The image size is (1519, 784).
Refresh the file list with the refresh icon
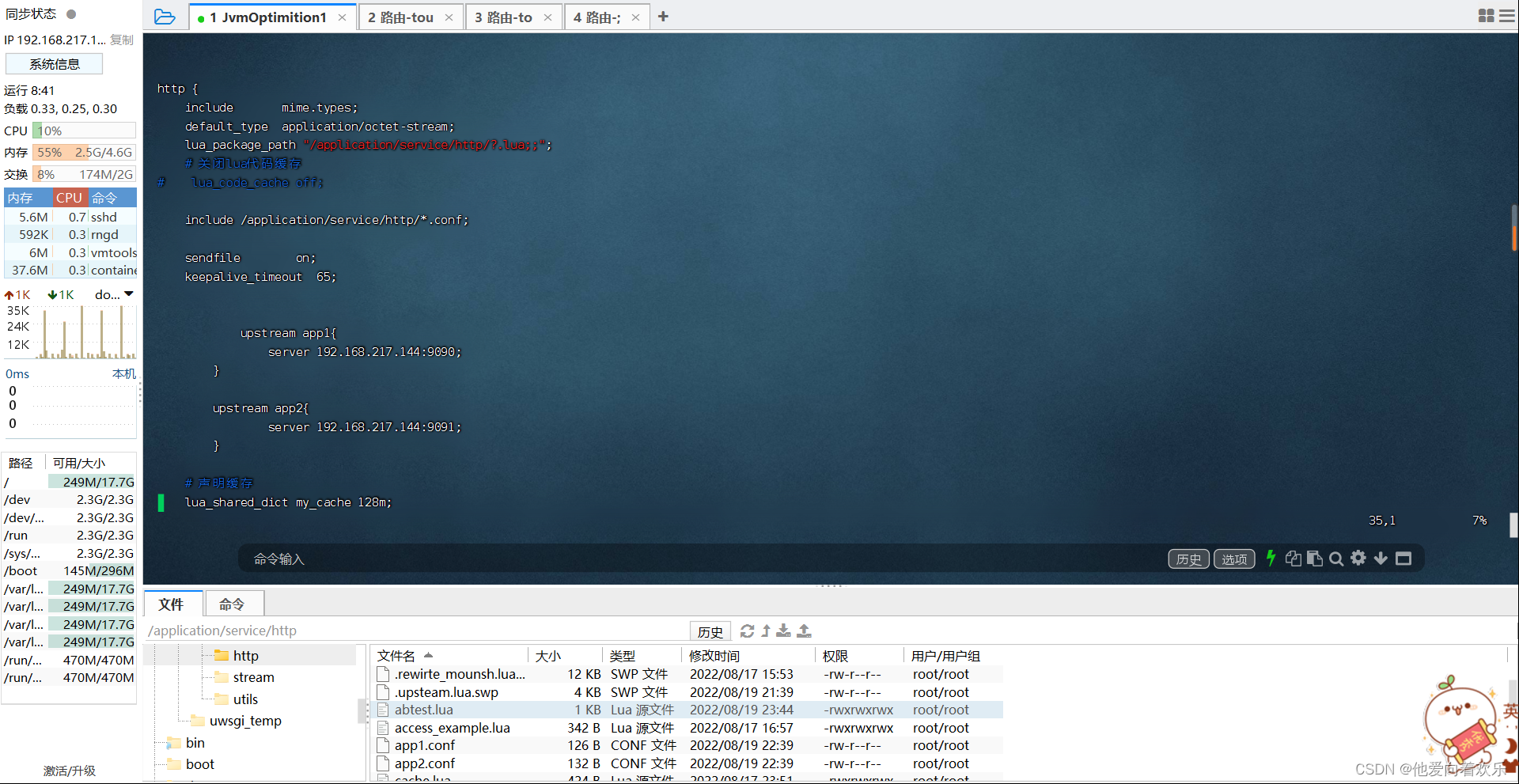[747, 631]
